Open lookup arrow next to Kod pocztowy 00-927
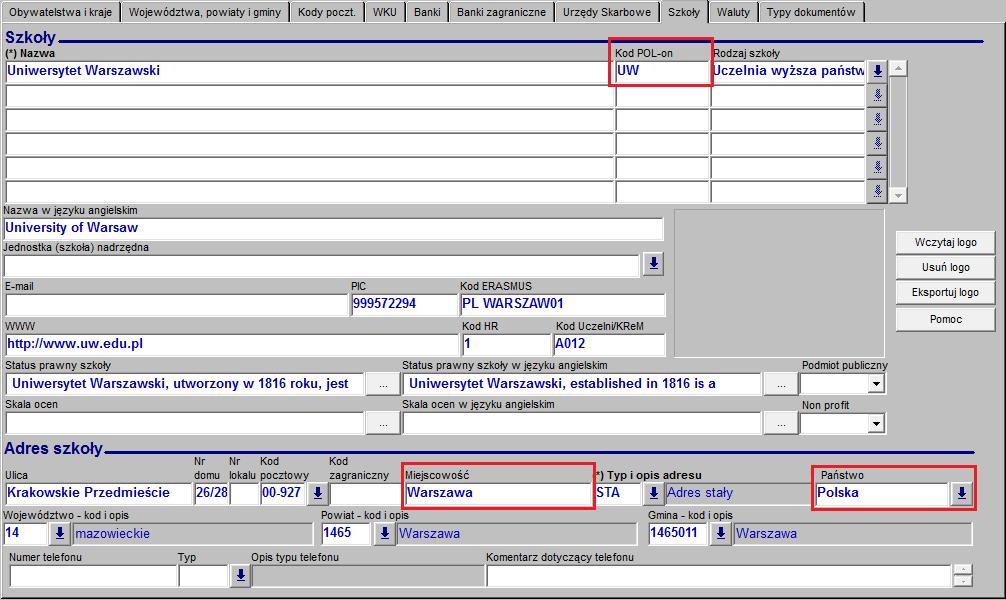 (x=318, y=493)
